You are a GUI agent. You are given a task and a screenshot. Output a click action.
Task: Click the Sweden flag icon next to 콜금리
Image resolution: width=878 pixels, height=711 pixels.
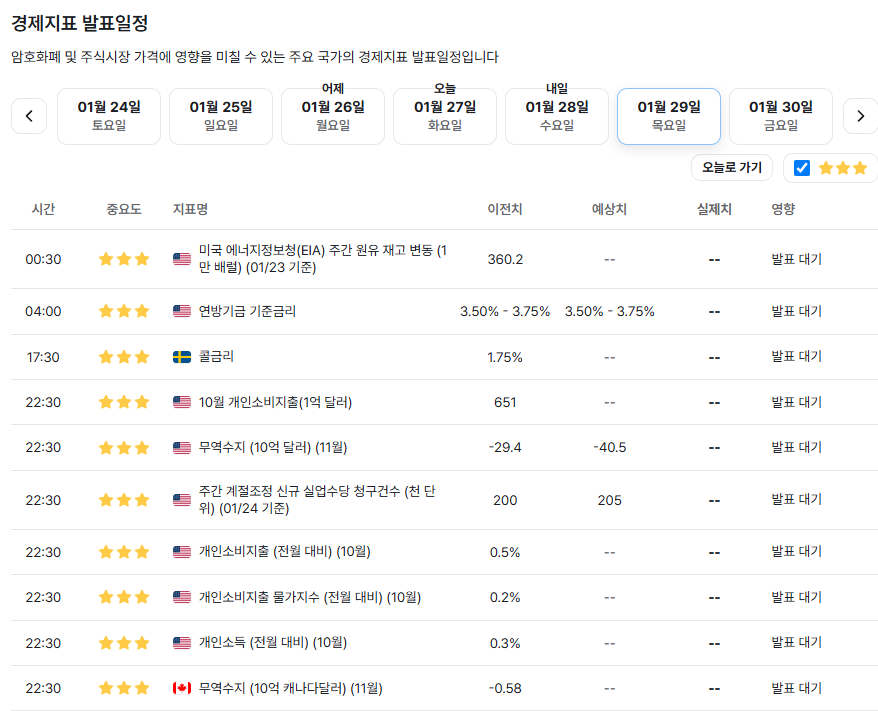[182, 357]
